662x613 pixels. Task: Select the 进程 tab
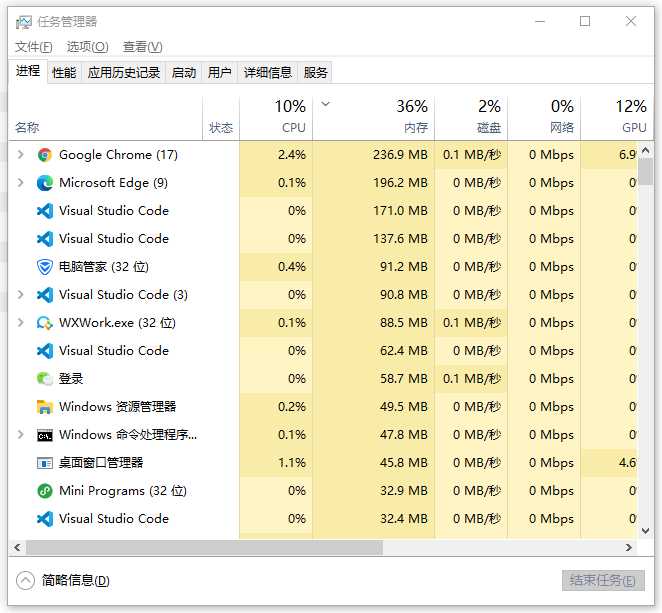pyautogui.click(x=28, y=71)
